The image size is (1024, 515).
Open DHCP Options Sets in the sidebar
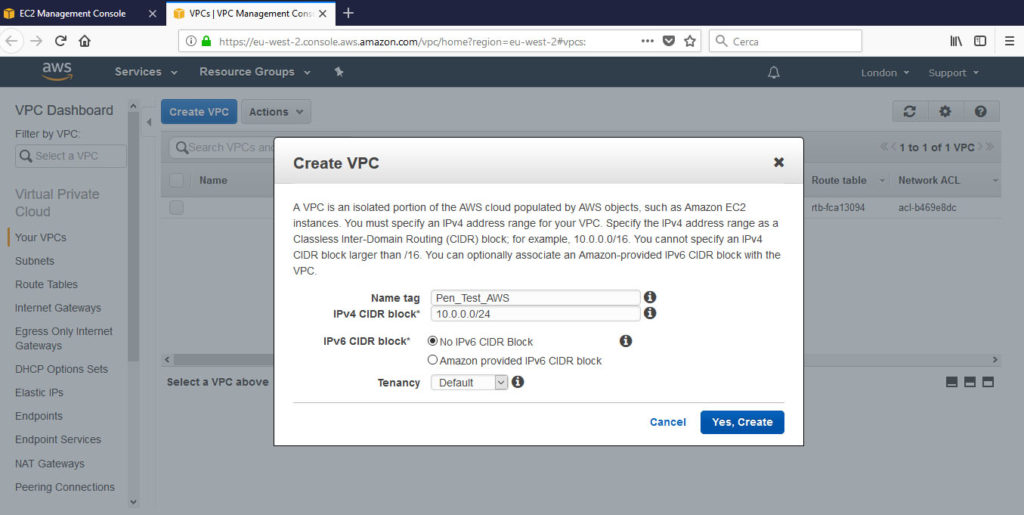pyautogui.click(x=61, y=369)
